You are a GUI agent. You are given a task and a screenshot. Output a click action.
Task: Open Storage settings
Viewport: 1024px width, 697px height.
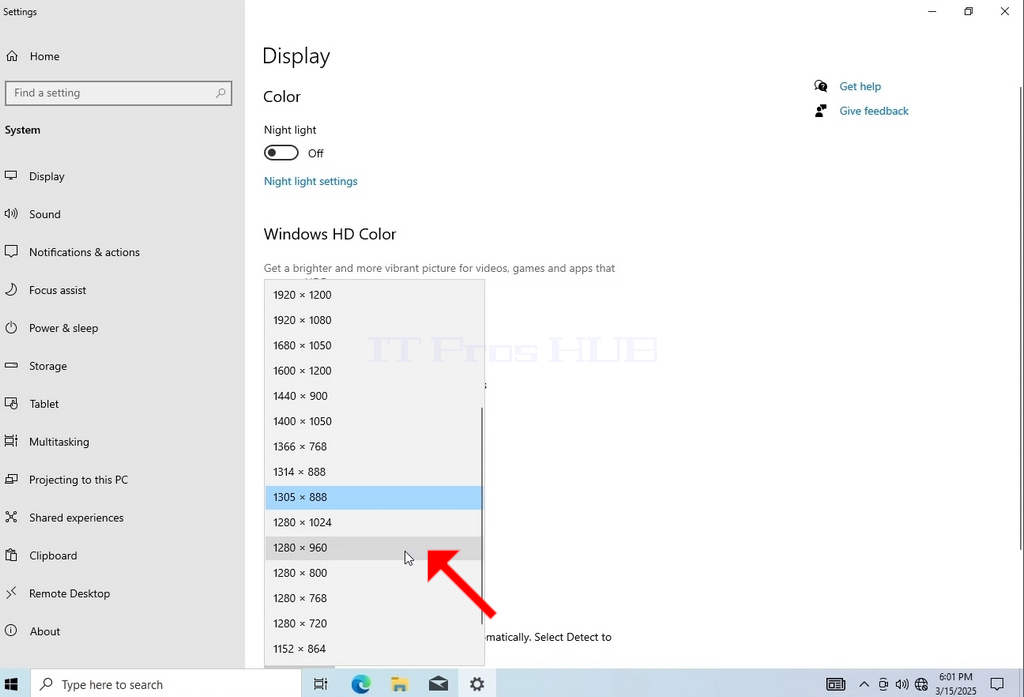pos(48,366)
